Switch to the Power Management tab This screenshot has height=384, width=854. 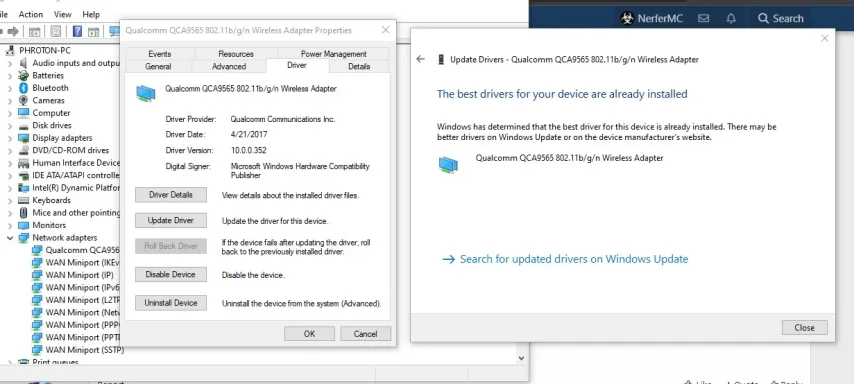click(333, 53)
